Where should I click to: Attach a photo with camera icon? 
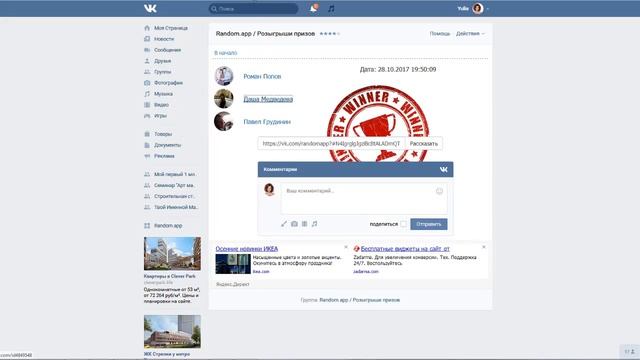(294, 224)
